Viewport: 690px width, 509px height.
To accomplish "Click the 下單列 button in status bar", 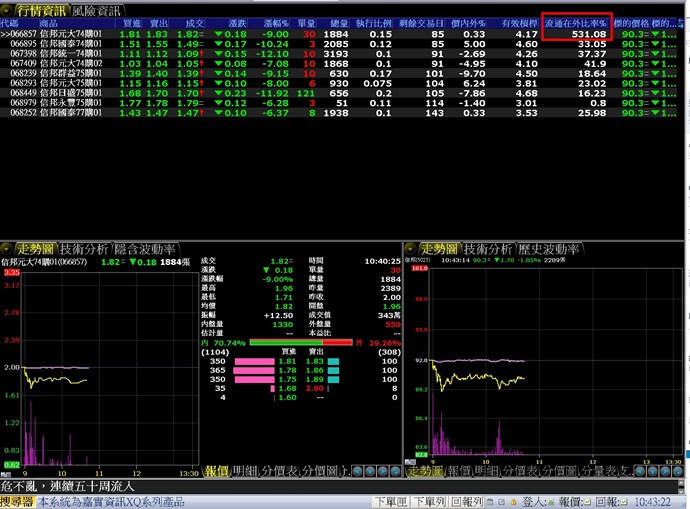I will (x=428, y=501).
